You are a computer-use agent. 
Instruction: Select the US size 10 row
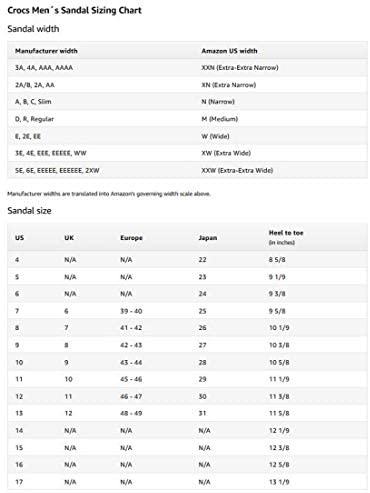[x=188, y=362]
